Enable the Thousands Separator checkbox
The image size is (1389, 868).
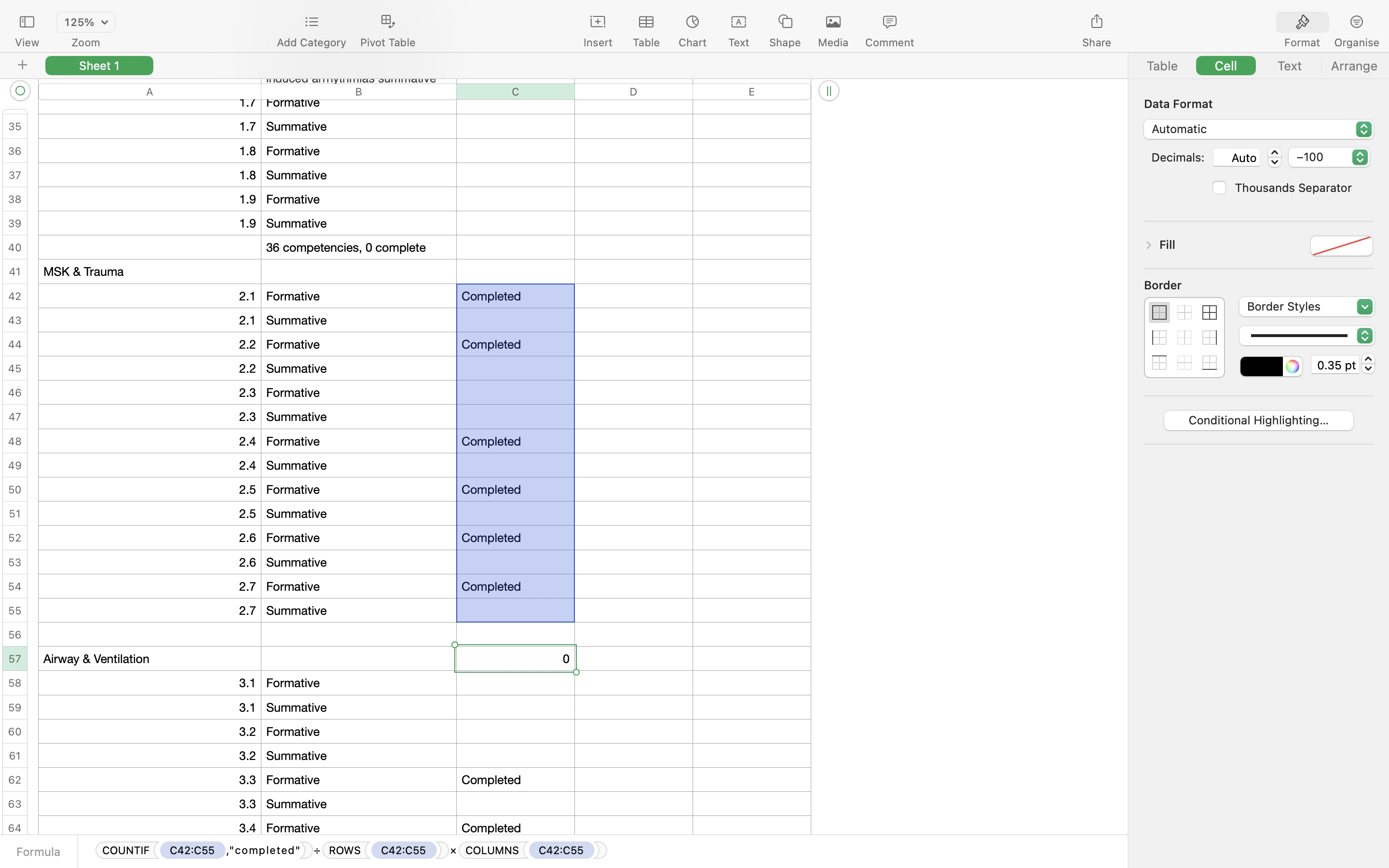click(1219, 188)
